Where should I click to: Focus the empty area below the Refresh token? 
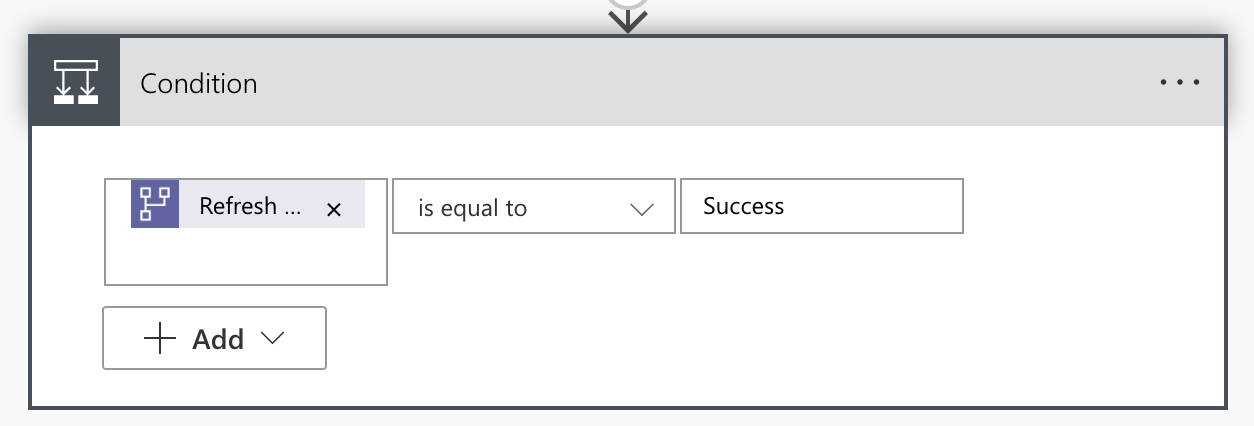(246, 257)
